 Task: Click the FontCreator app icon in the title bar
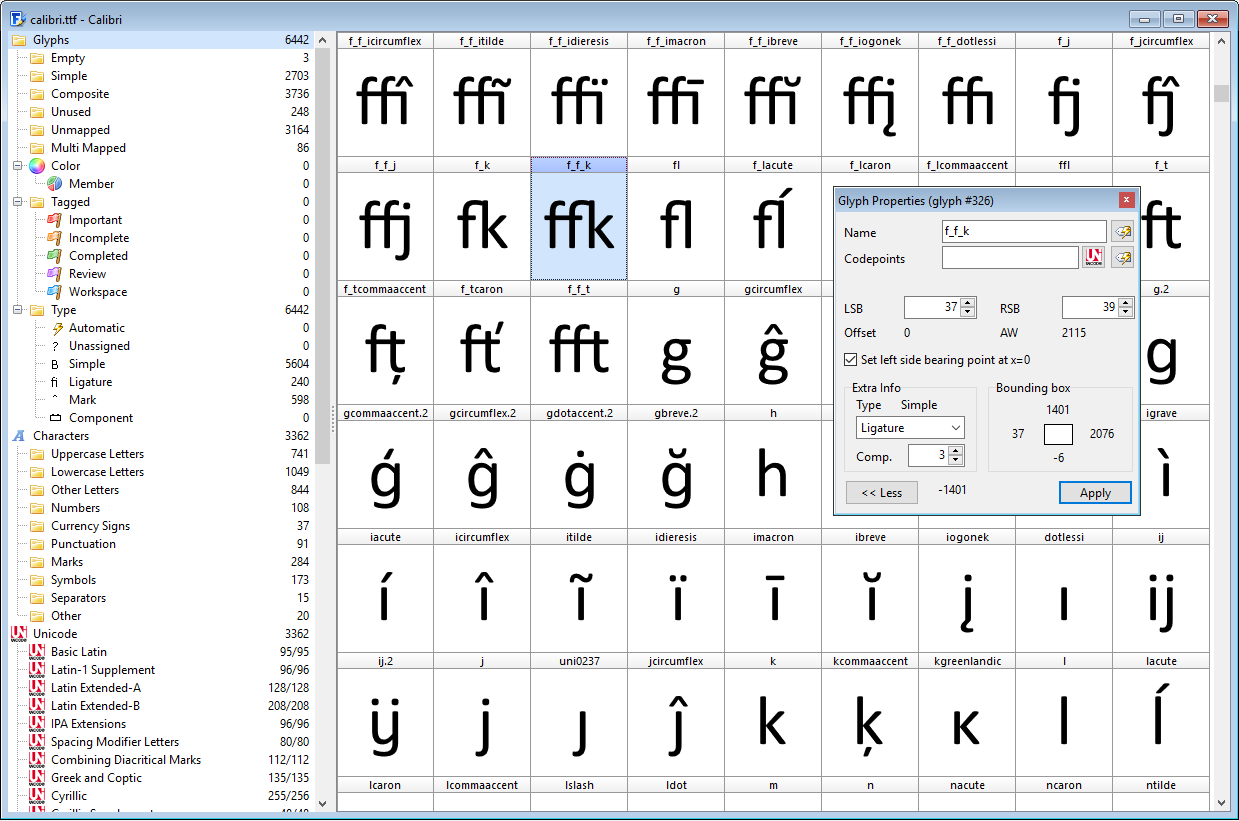18,18
